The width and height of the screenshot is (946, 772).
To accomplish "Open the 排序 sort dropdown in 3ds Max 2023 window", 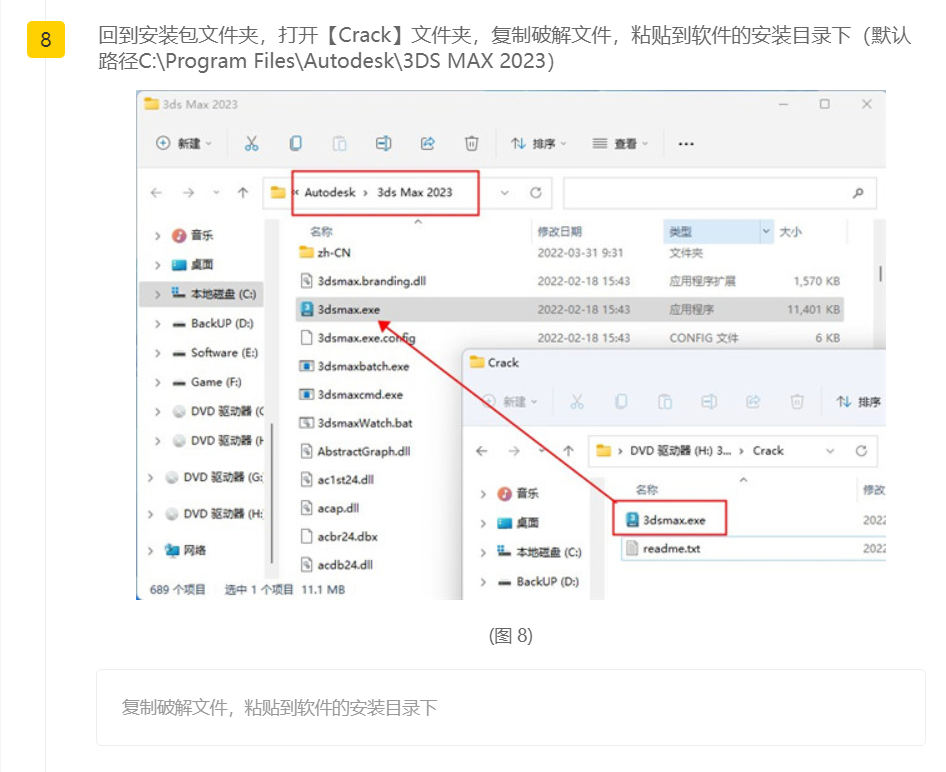I will coord(538,144).
